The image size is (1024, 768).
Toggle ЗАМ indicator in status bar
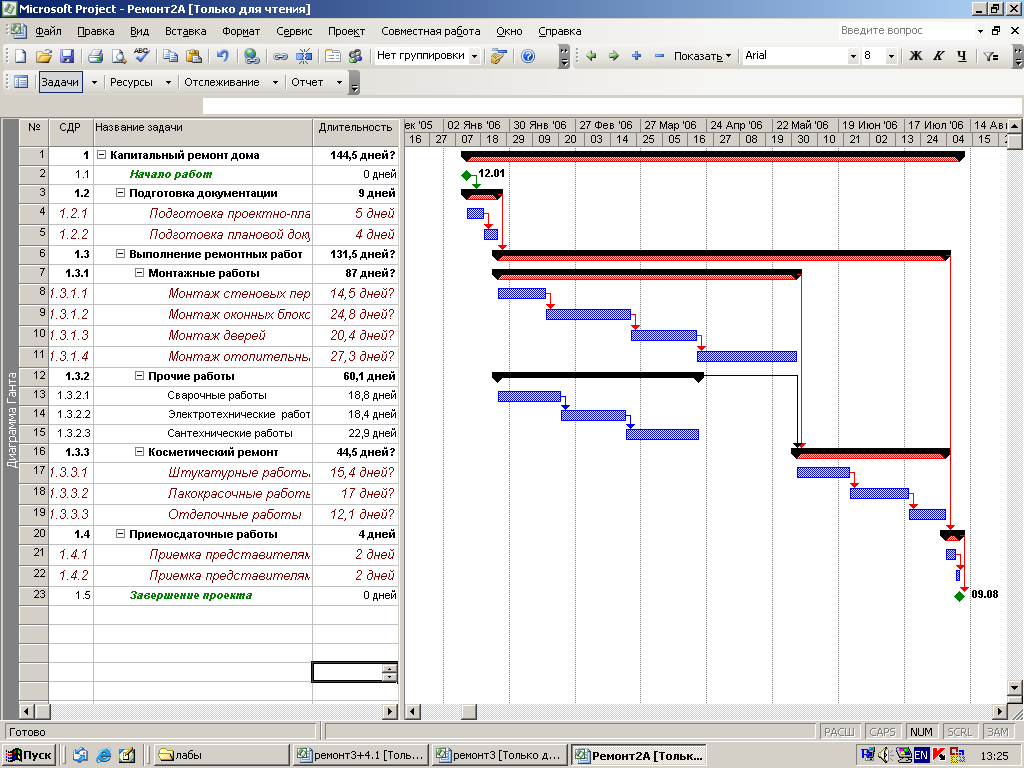tap(997, 732)
